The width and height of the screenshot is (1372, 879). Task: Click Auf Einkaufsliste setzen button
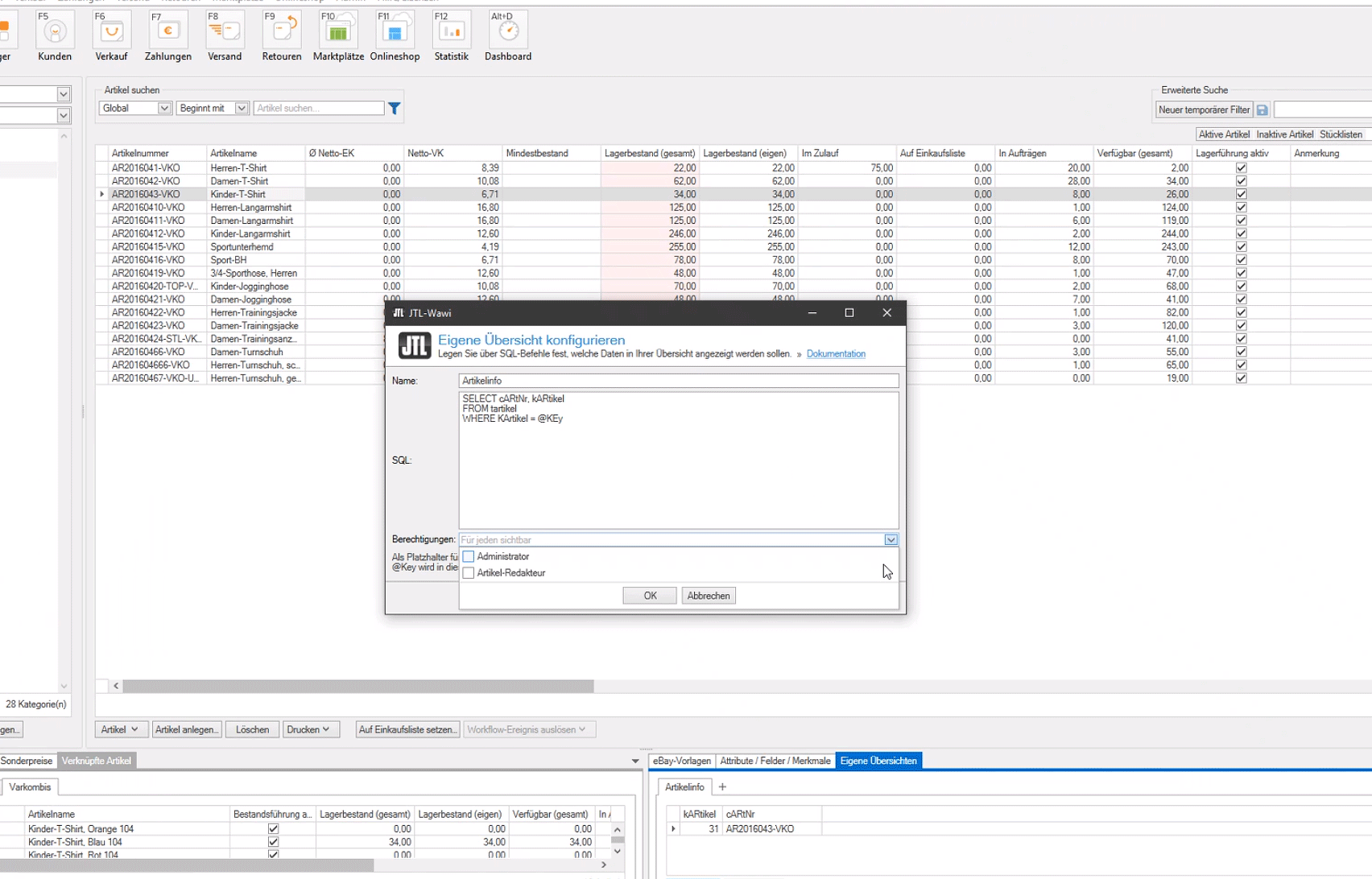pyautogui.click(x=407, y=729)
